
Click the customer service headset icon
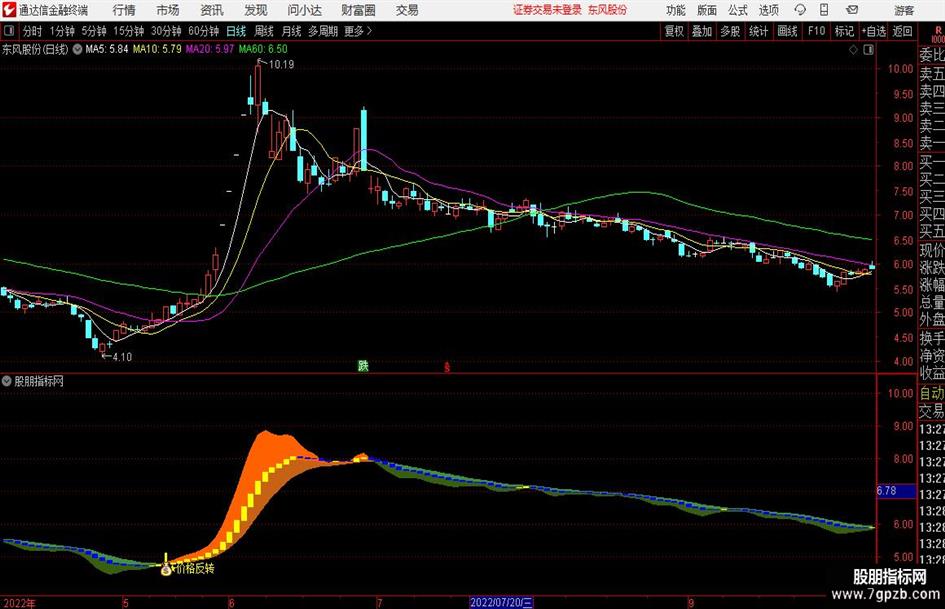point(800,10)
